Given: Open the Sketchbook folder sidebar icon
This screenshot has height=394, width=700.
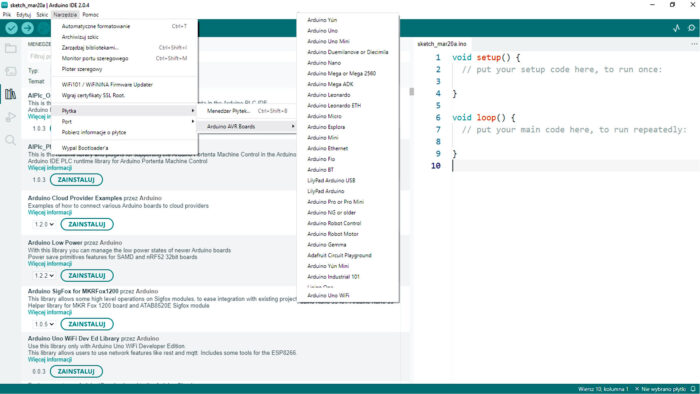Looking at the screenshot, I should point(11,48).
